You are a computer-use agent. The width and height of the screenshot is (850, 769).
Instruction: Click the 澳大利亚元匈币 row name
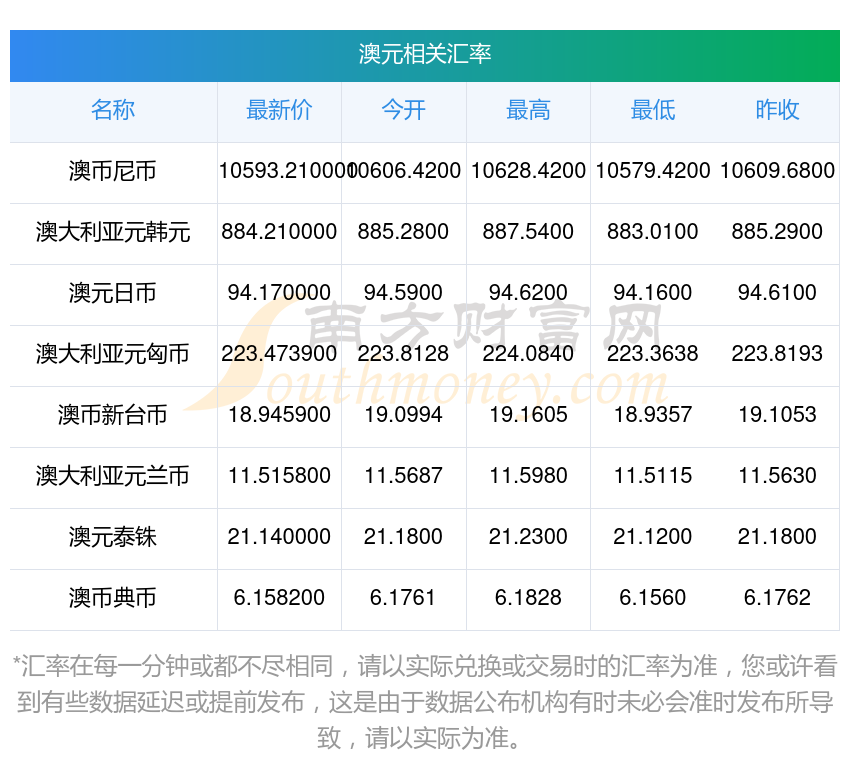[x=113, y=354]
